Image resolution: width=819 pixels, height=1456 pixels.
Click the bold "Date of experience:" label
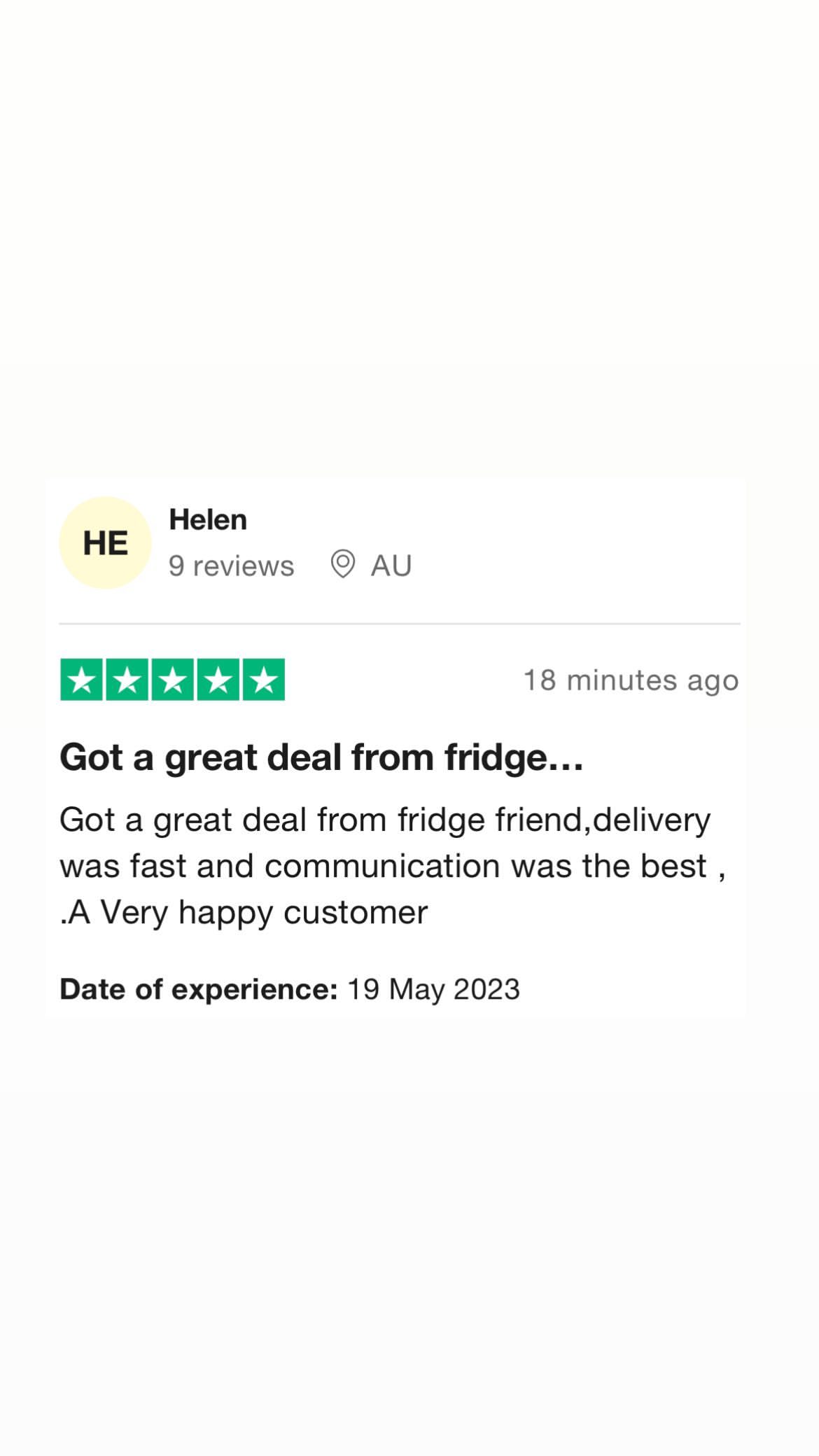tap(199, 990)
